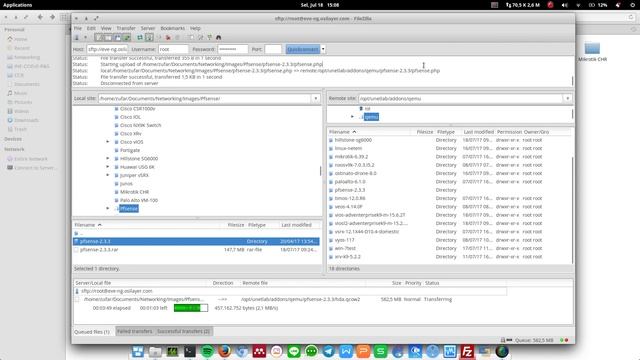Open the Transfer menu

coord(126,28)
